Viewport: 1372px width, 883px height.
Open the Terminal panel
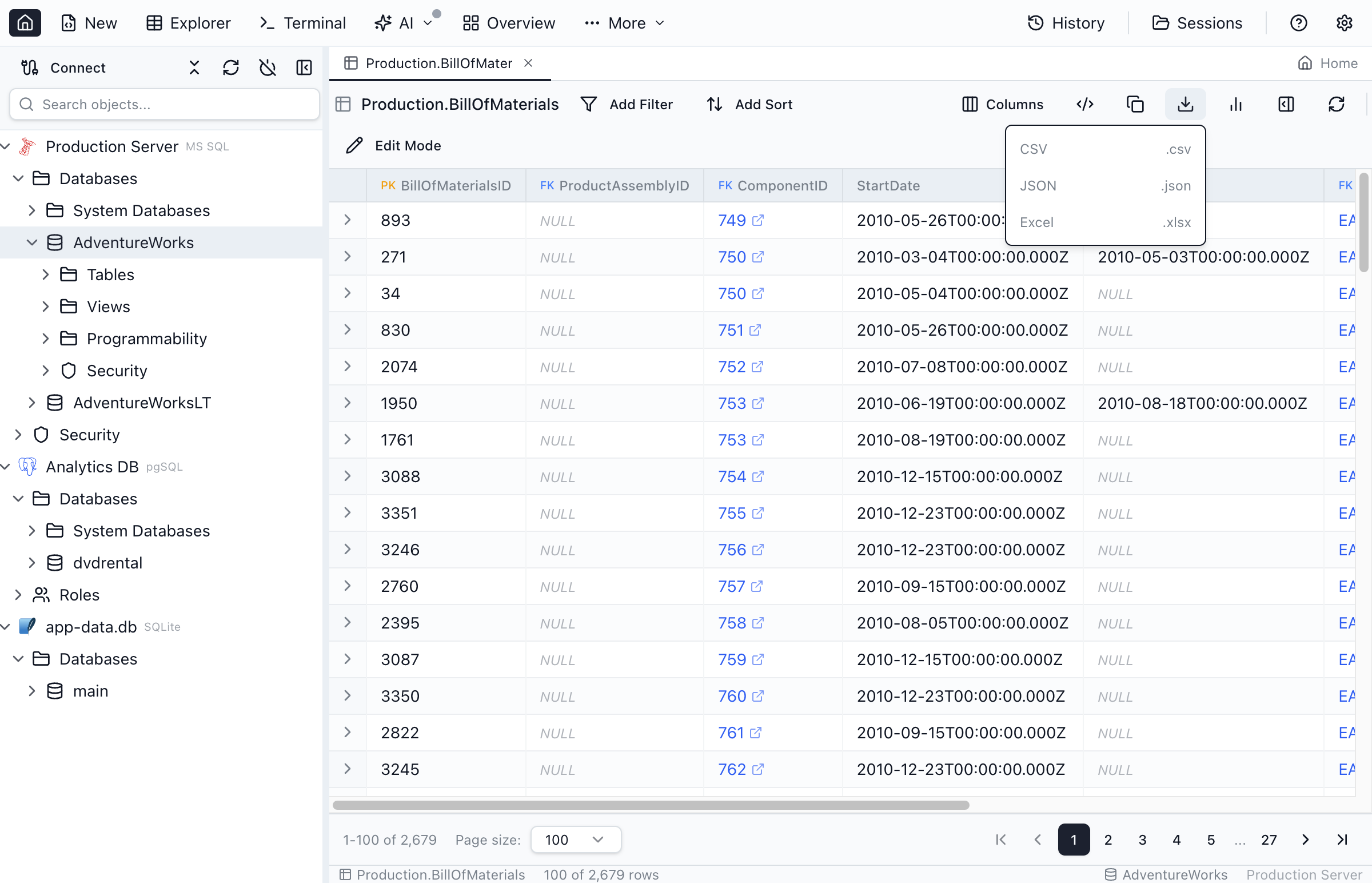pyautogui.click(x=302, y=23)
